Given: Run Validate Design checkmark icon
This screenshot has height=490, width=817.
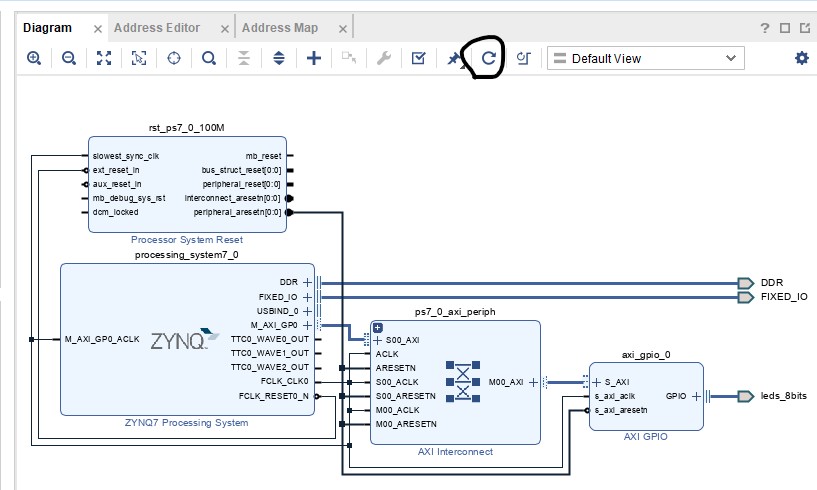Looking at the screenshot, I should click(x=419, y=59).
